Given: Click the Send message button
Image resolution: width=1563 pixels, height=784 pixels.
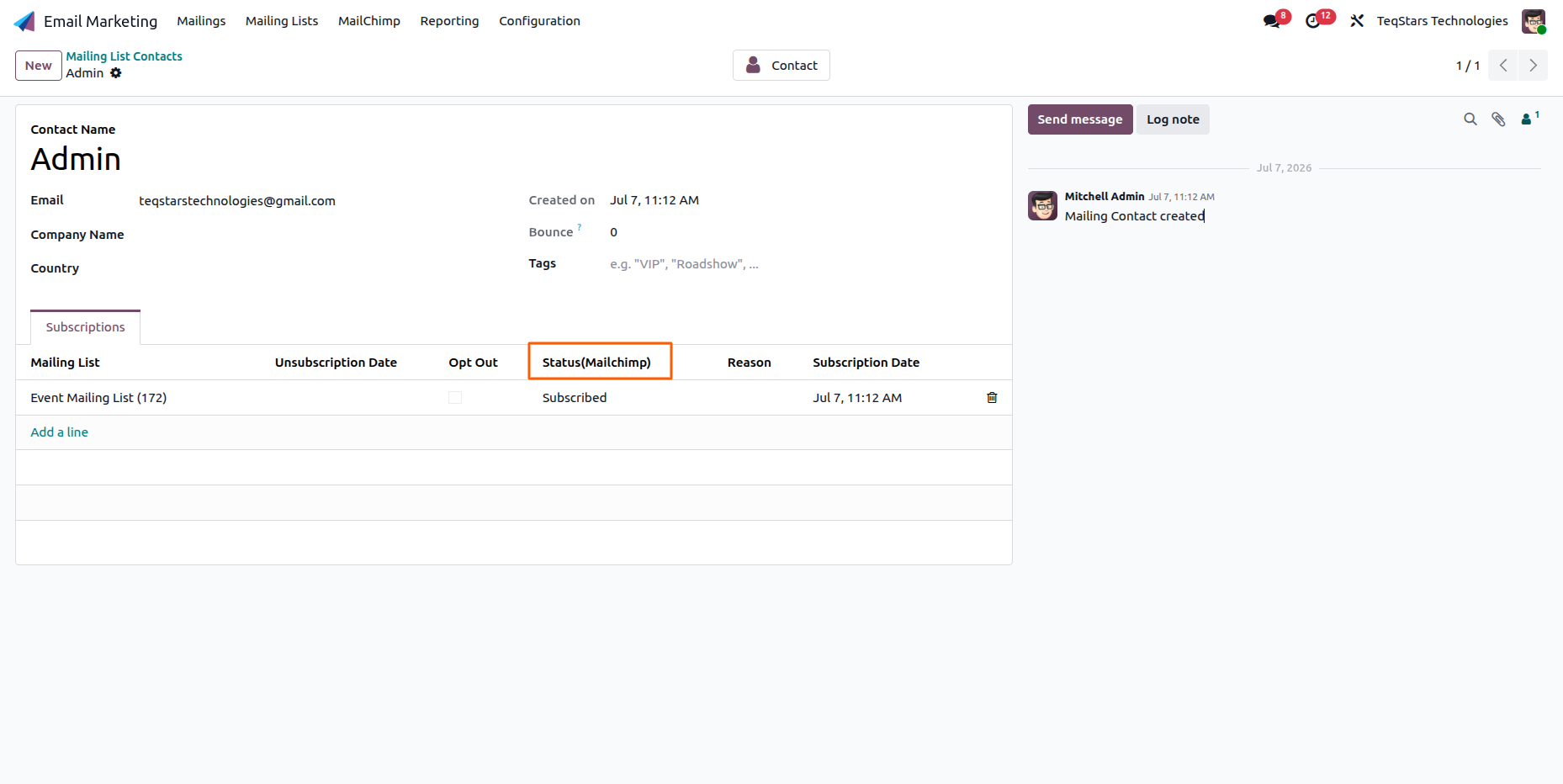Looking at the screenshot, I should click(x=1080, y=119).
